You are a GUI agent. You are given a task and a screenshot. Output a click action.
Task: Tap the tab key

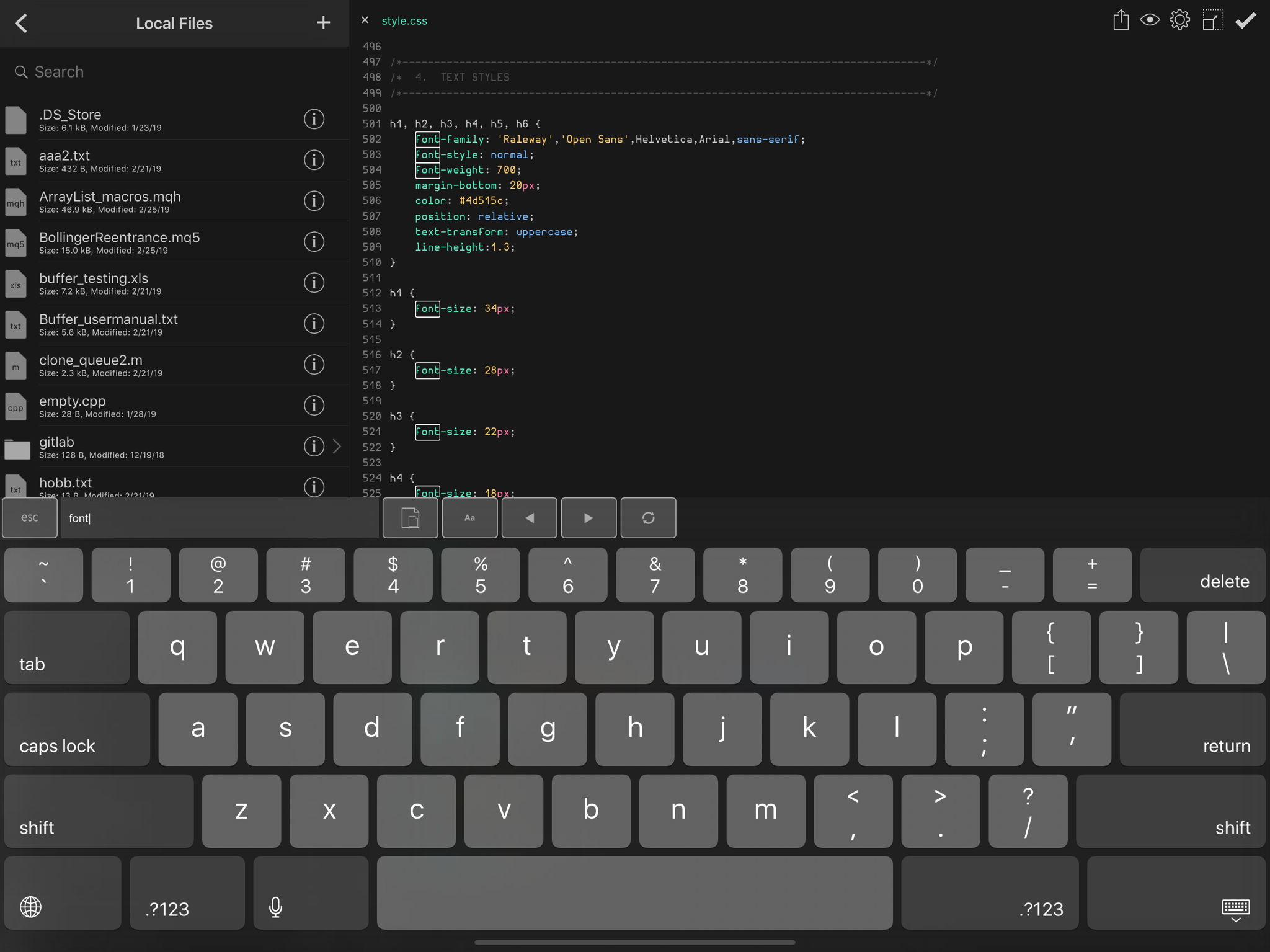point(67,647)
